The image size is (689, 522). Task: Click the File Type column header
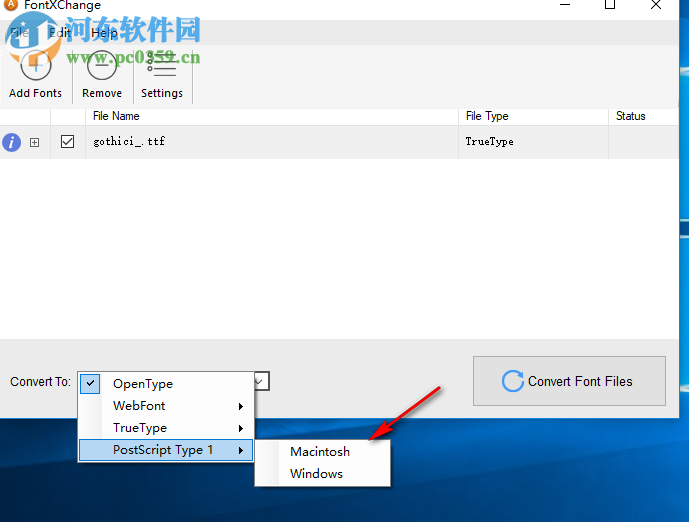pos(533,116)
